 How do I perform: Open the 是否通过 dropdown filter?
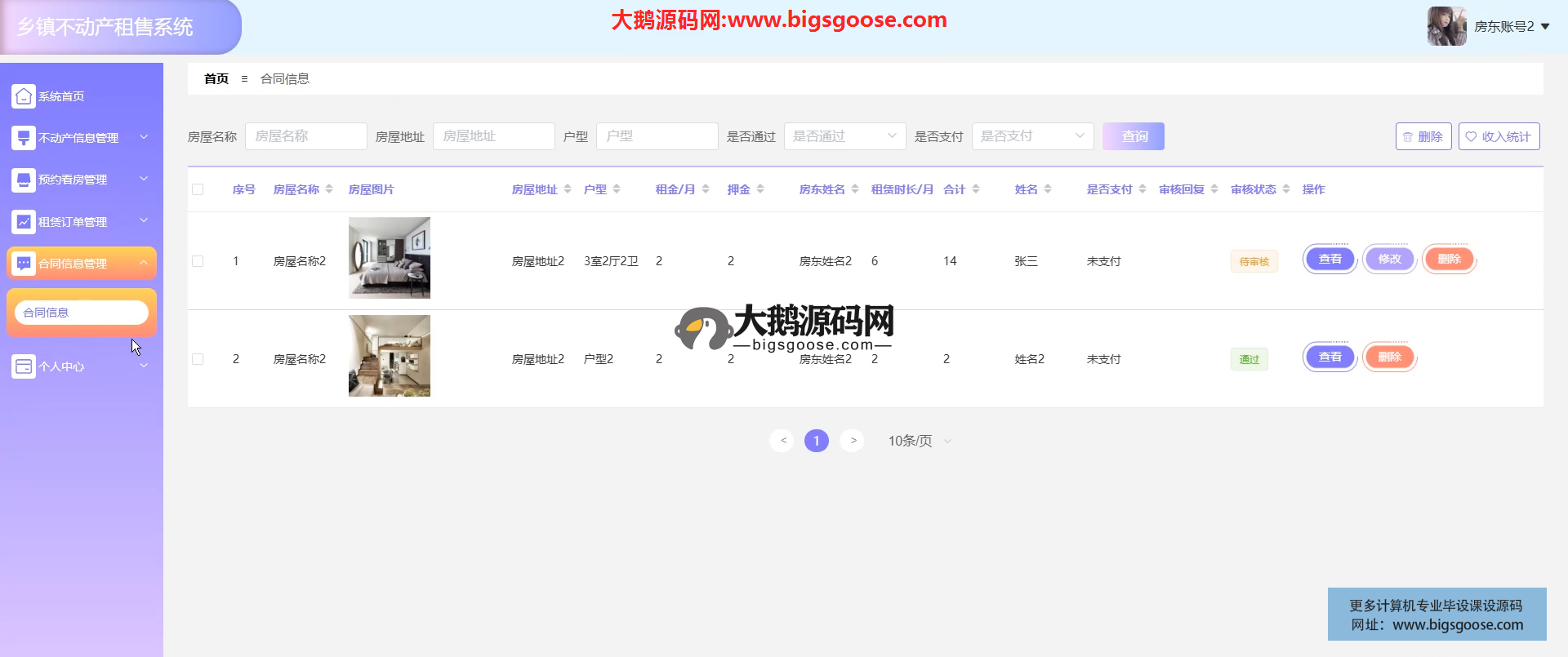(x=844, y=136)
